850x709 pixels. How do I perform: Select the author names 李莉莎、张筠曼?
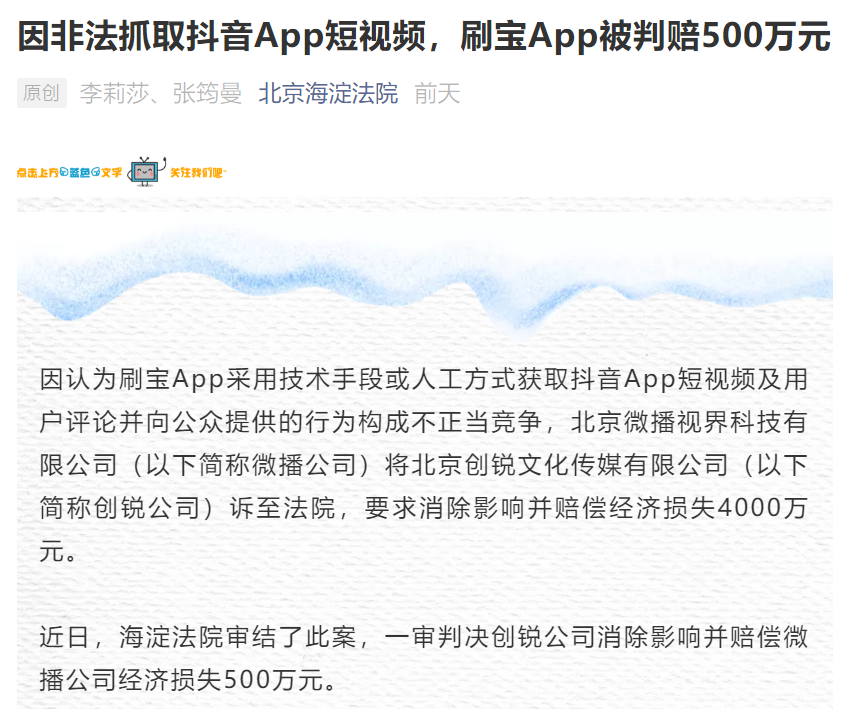tap(160, 93)
